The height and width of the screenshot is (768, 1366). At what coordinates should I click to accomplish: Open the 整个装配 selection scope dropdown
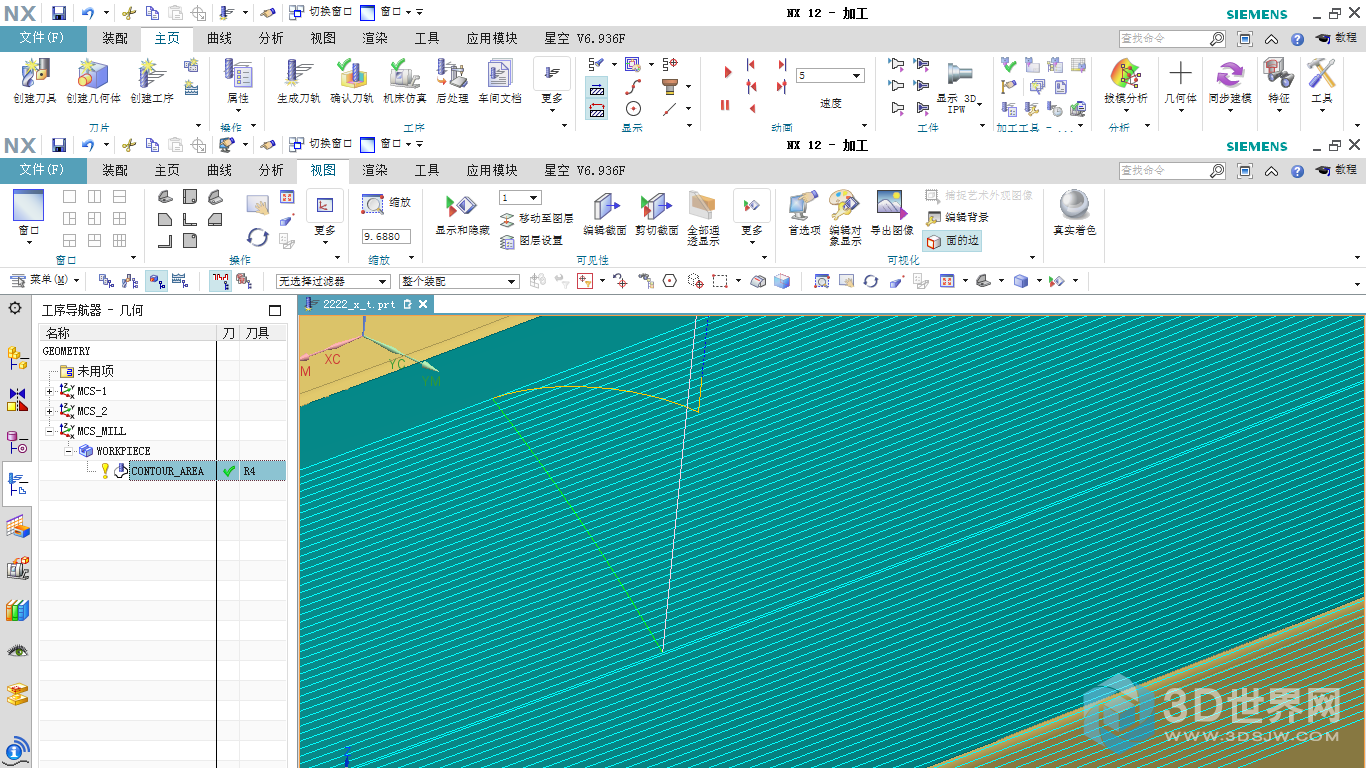point(512,282)
